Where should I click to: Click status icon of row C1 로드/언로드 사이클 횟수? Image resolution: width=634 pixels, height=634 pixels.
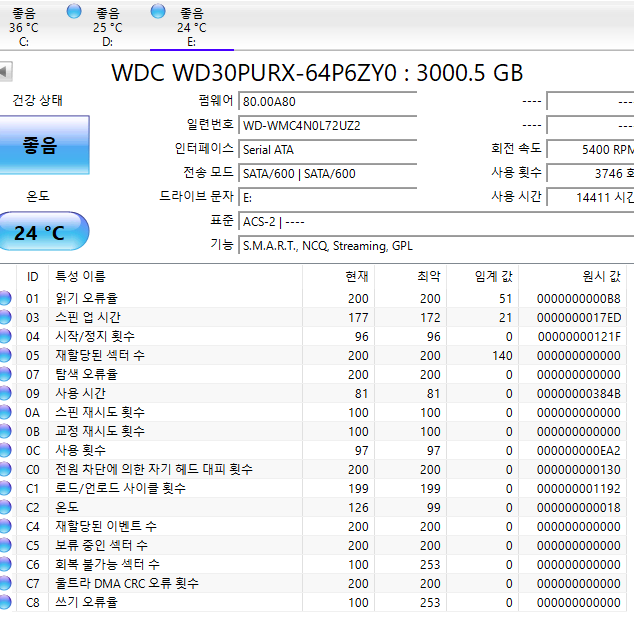(5, 488)
